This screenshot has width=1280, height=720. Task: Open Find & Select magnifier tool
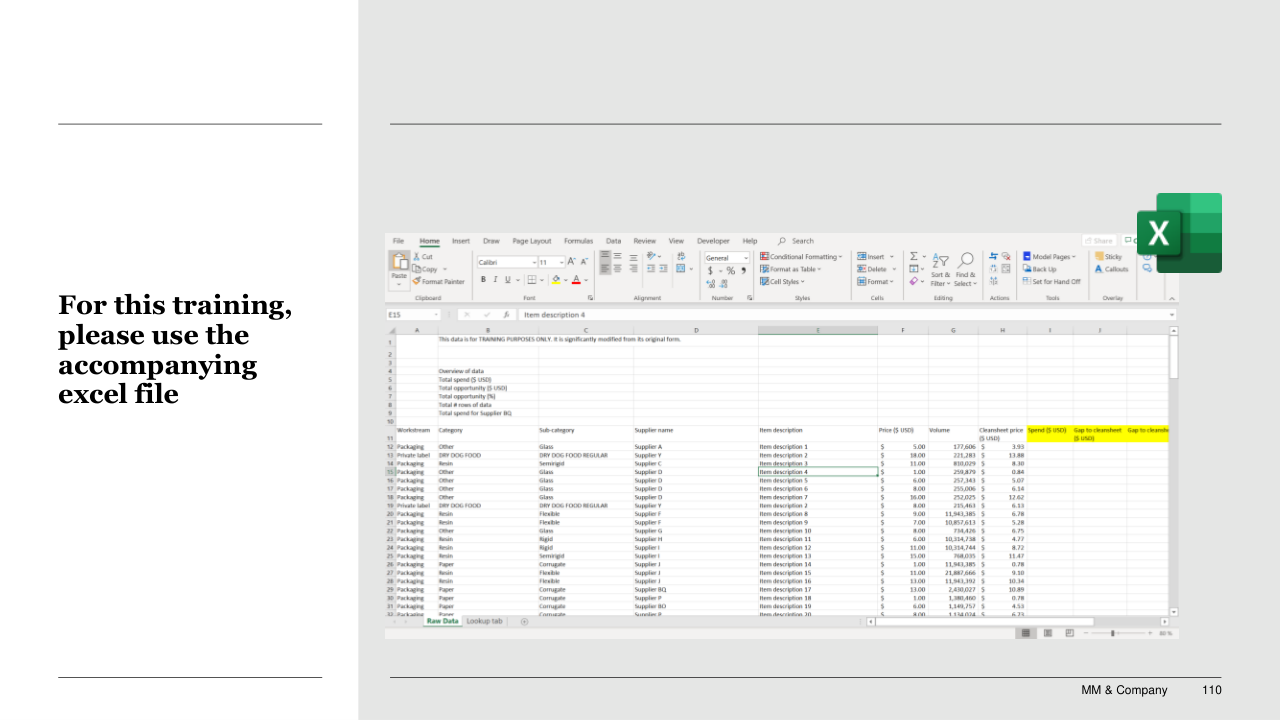(x=965, y=261)
